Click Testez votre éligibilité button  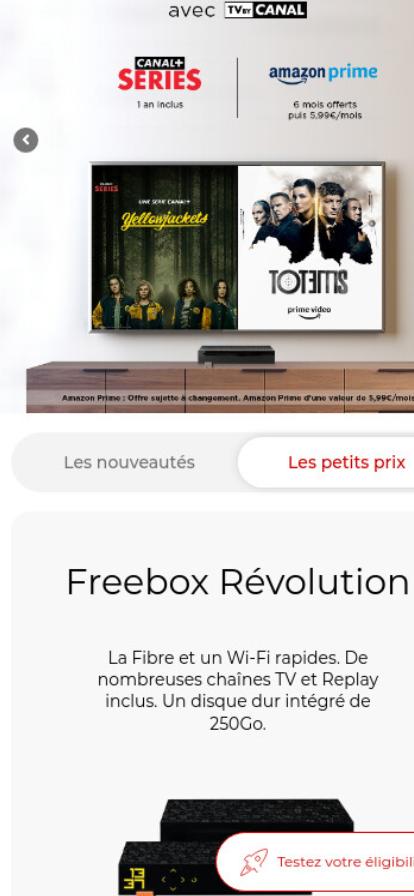click(316, 862)
